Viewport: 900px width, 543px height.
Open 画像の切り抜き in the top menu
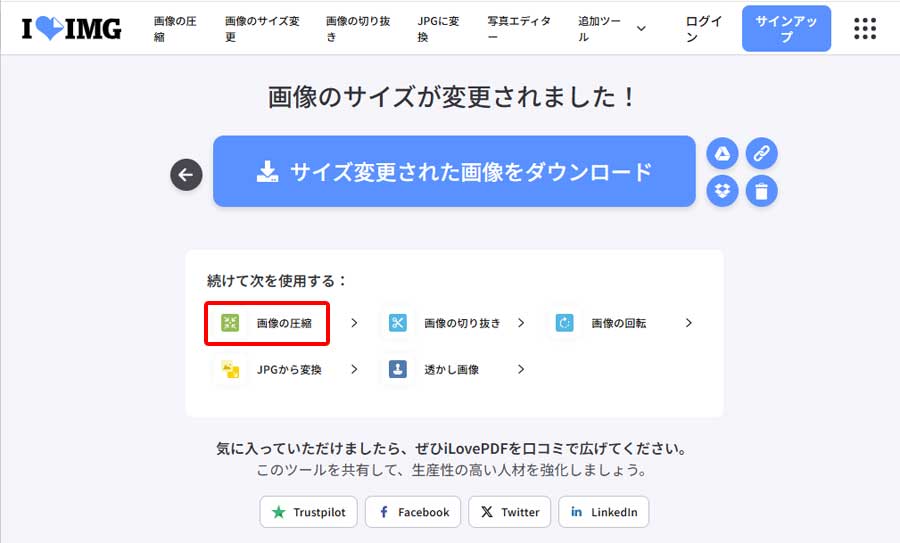pyautogui.click(x=358, y=28)
